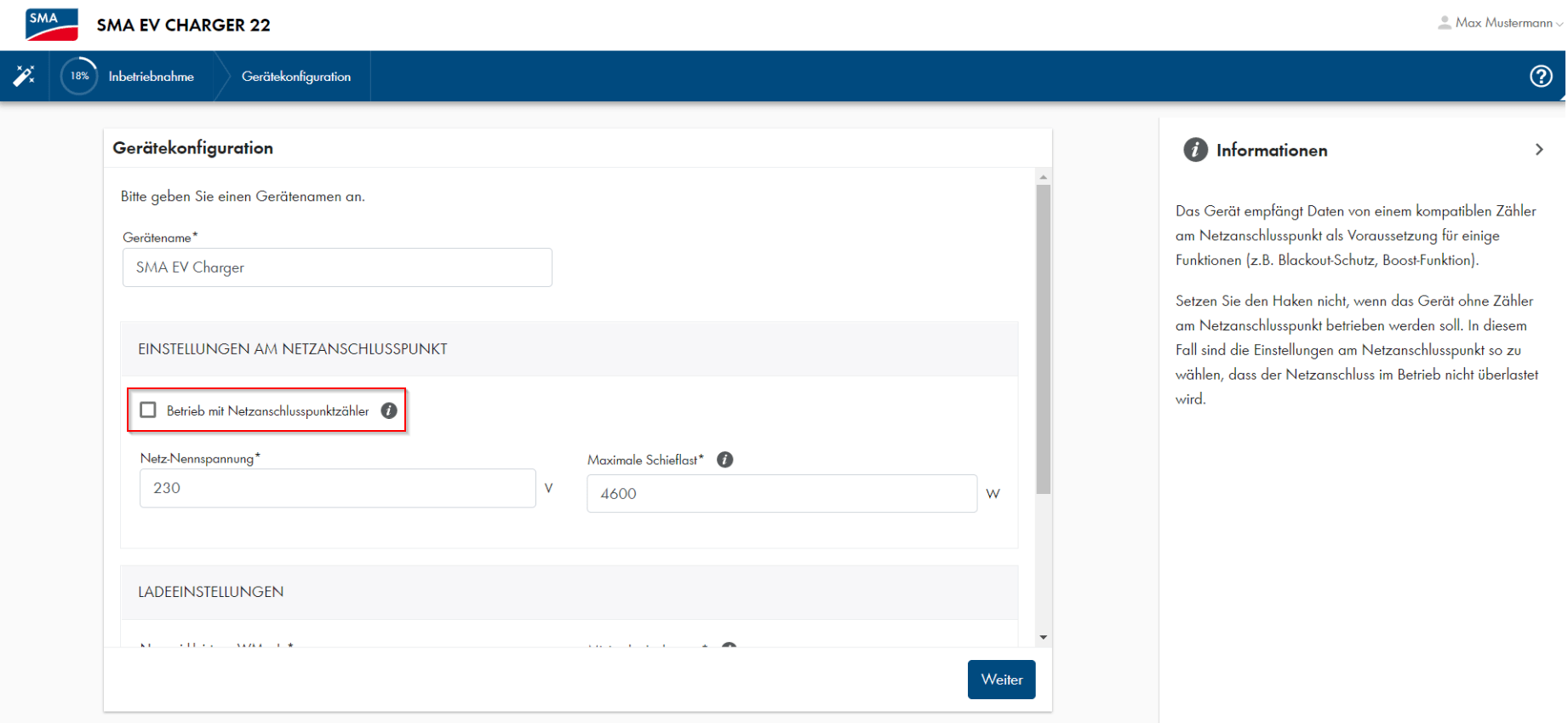The height and width of the screenshot is (723, 1568).
Task: Click the Weiter button
Action: 1001,680
